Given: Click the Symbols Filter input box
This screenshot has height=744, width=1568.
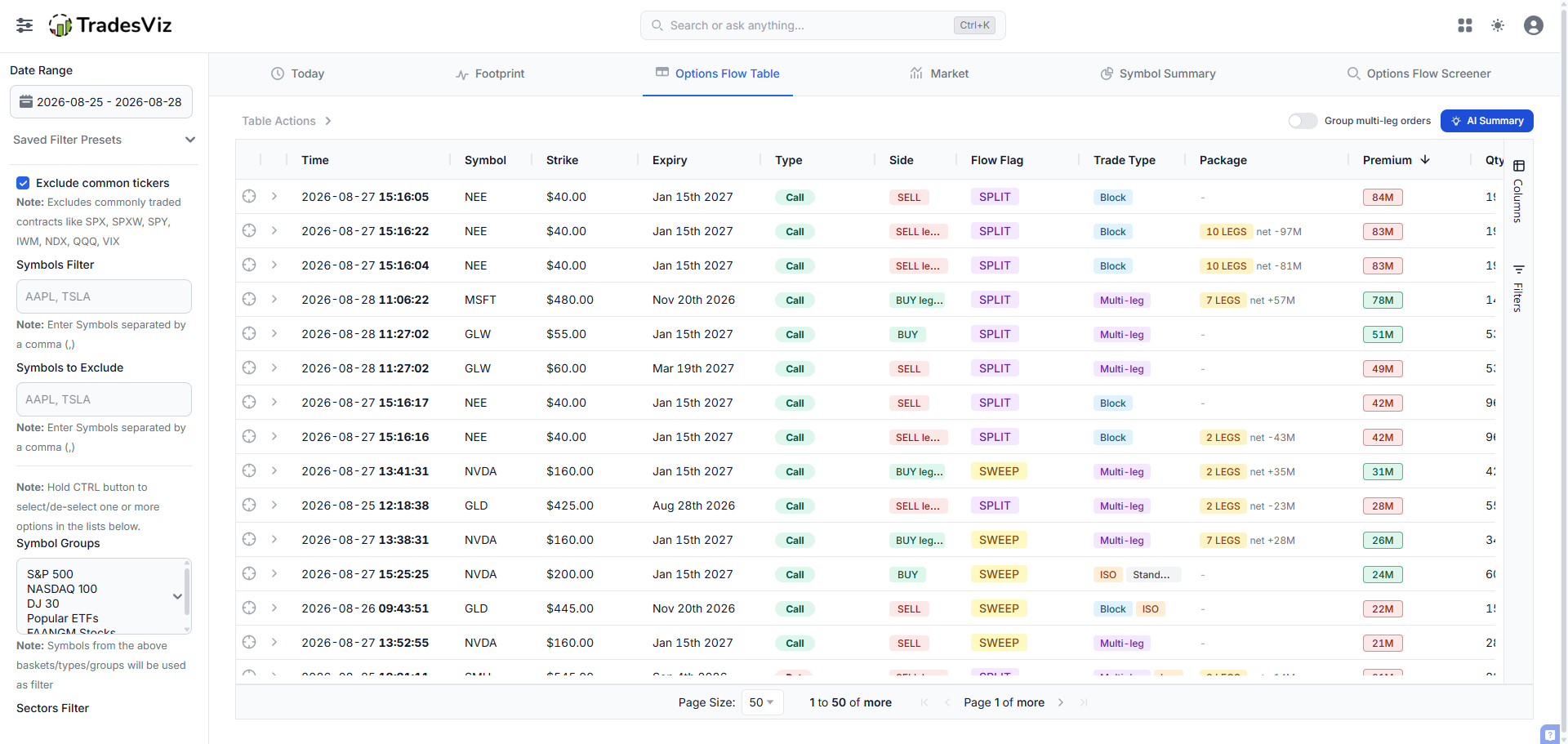Looking at the screenshot, I should click(104, 296).
